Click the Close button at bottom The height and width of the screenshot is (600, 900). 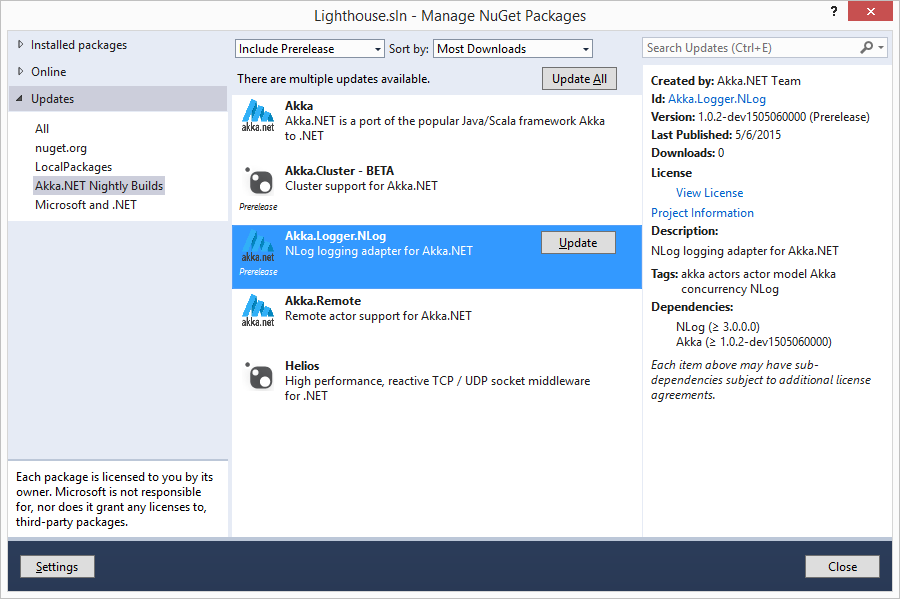coord(842,567)
